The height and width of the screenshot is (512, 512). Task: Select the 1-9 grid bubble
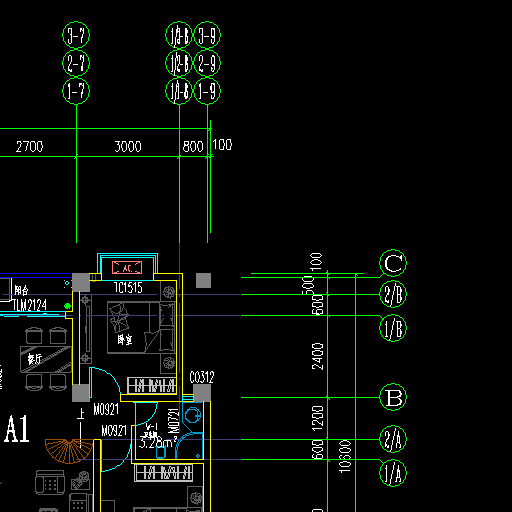tap(207, 91)
